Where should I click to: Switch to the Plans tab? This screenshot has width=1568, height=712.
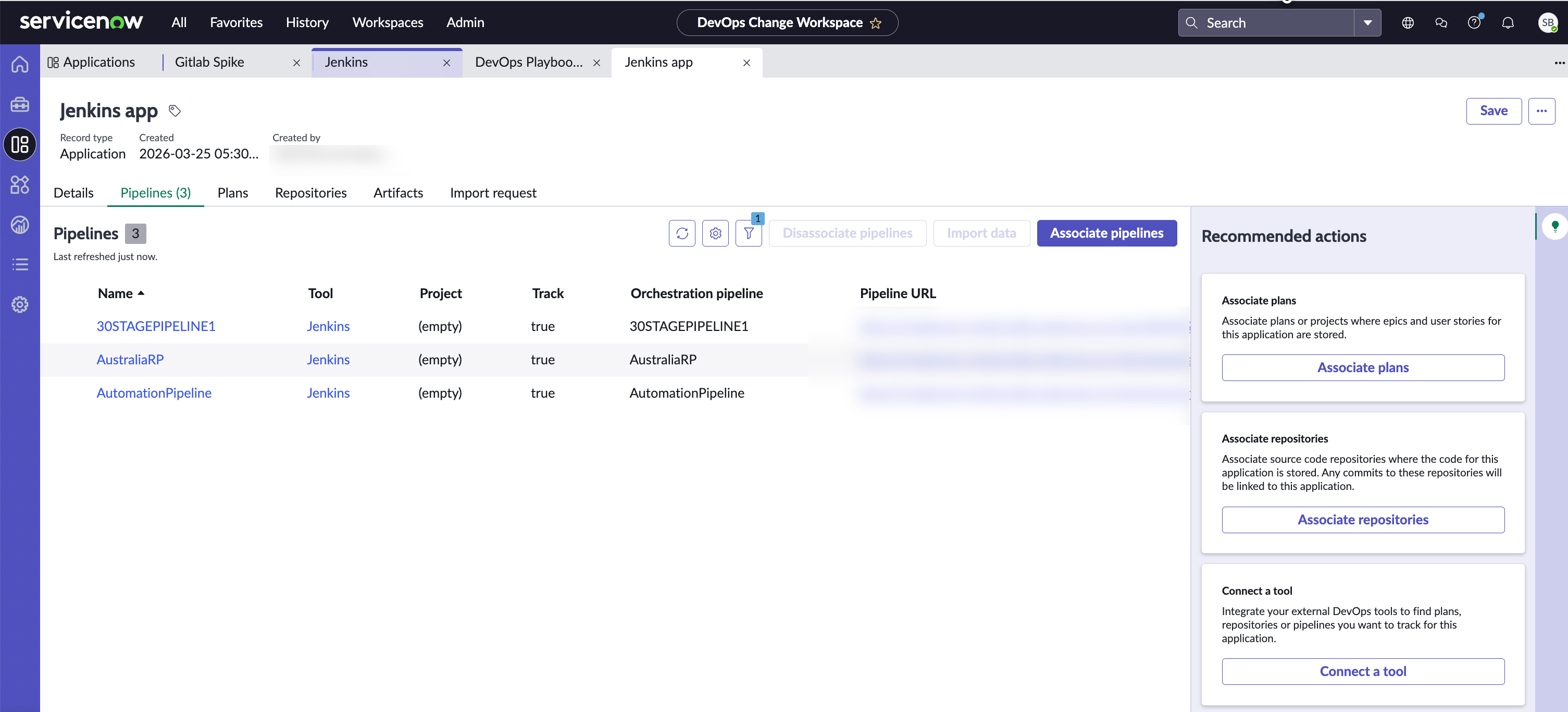tap(232, 193)
